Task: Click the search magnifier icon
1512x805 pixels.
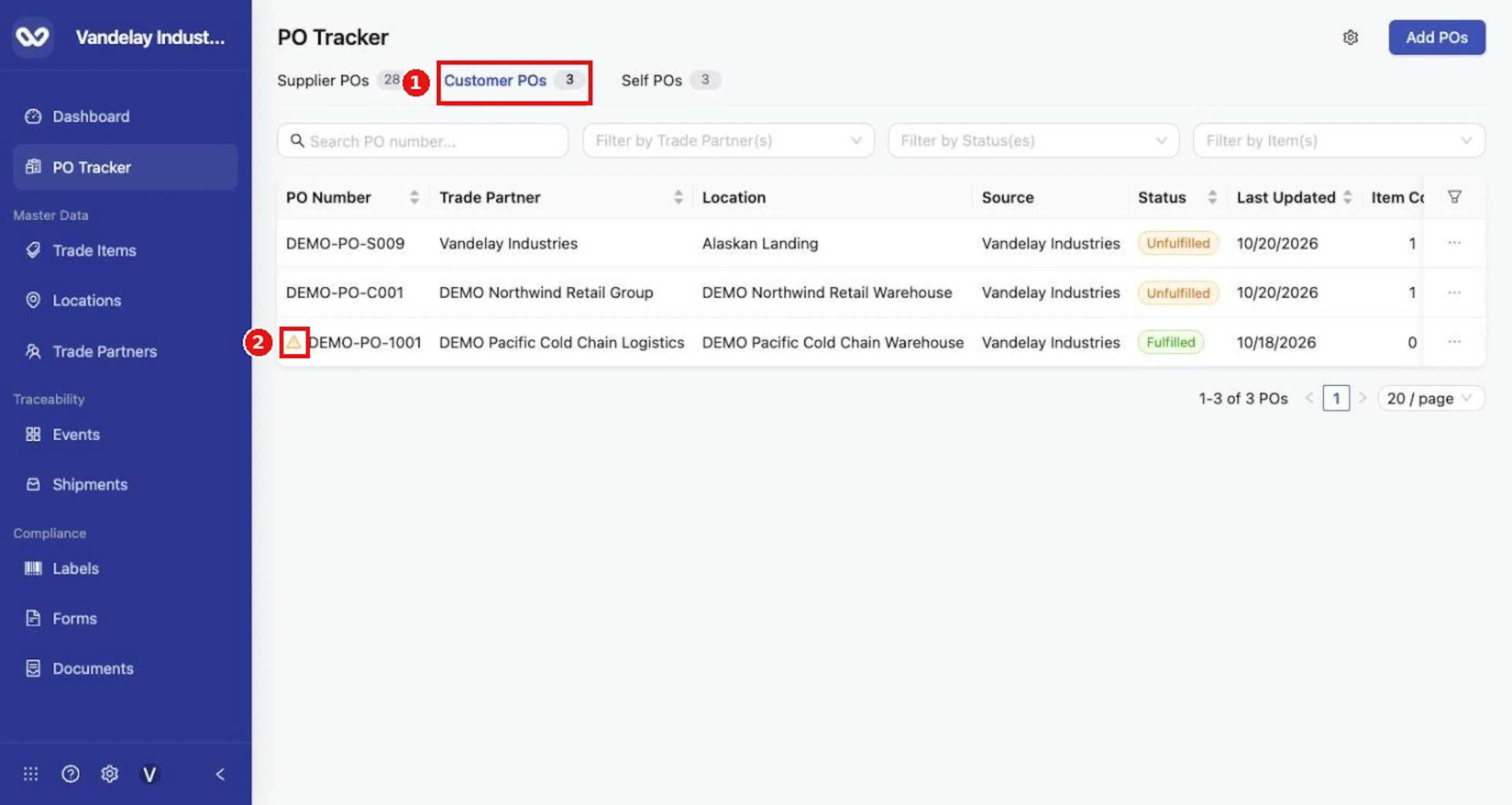Action: coord(298,141)
